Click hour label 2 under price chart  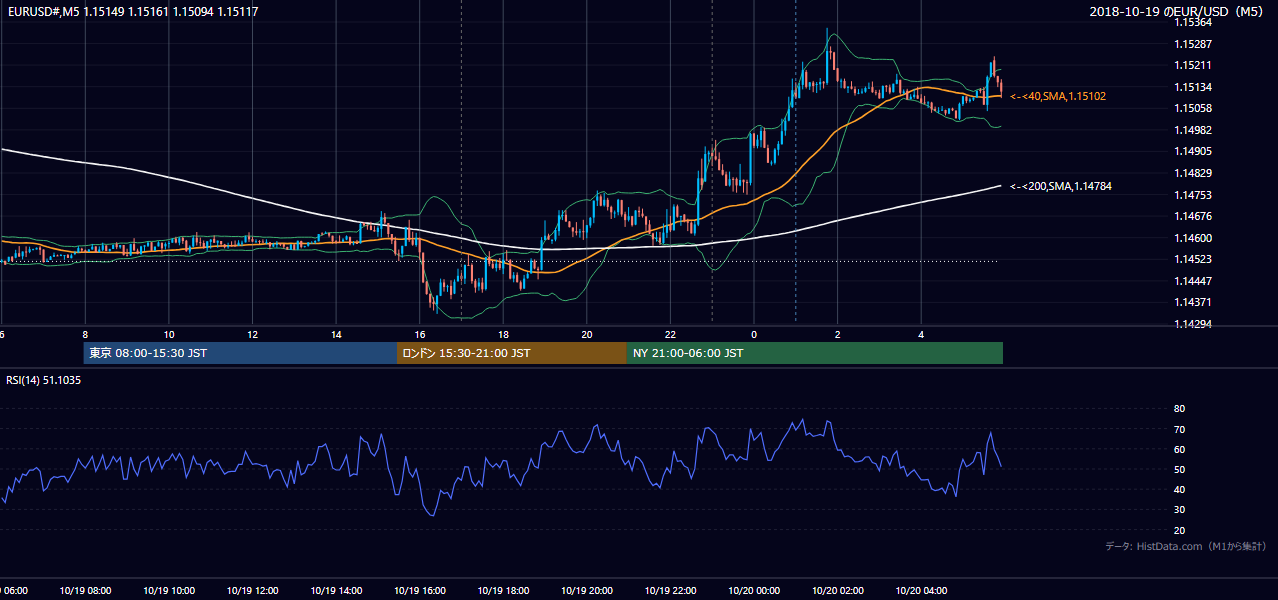tap(838, 334)
